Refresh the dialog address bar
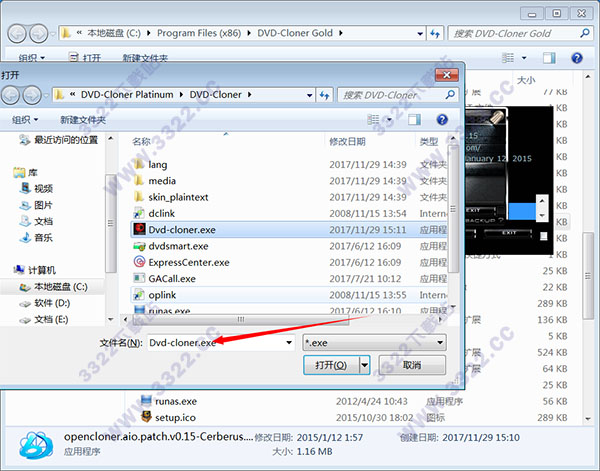This screenshot has width=600, height=471. click(x=324, y=95)
